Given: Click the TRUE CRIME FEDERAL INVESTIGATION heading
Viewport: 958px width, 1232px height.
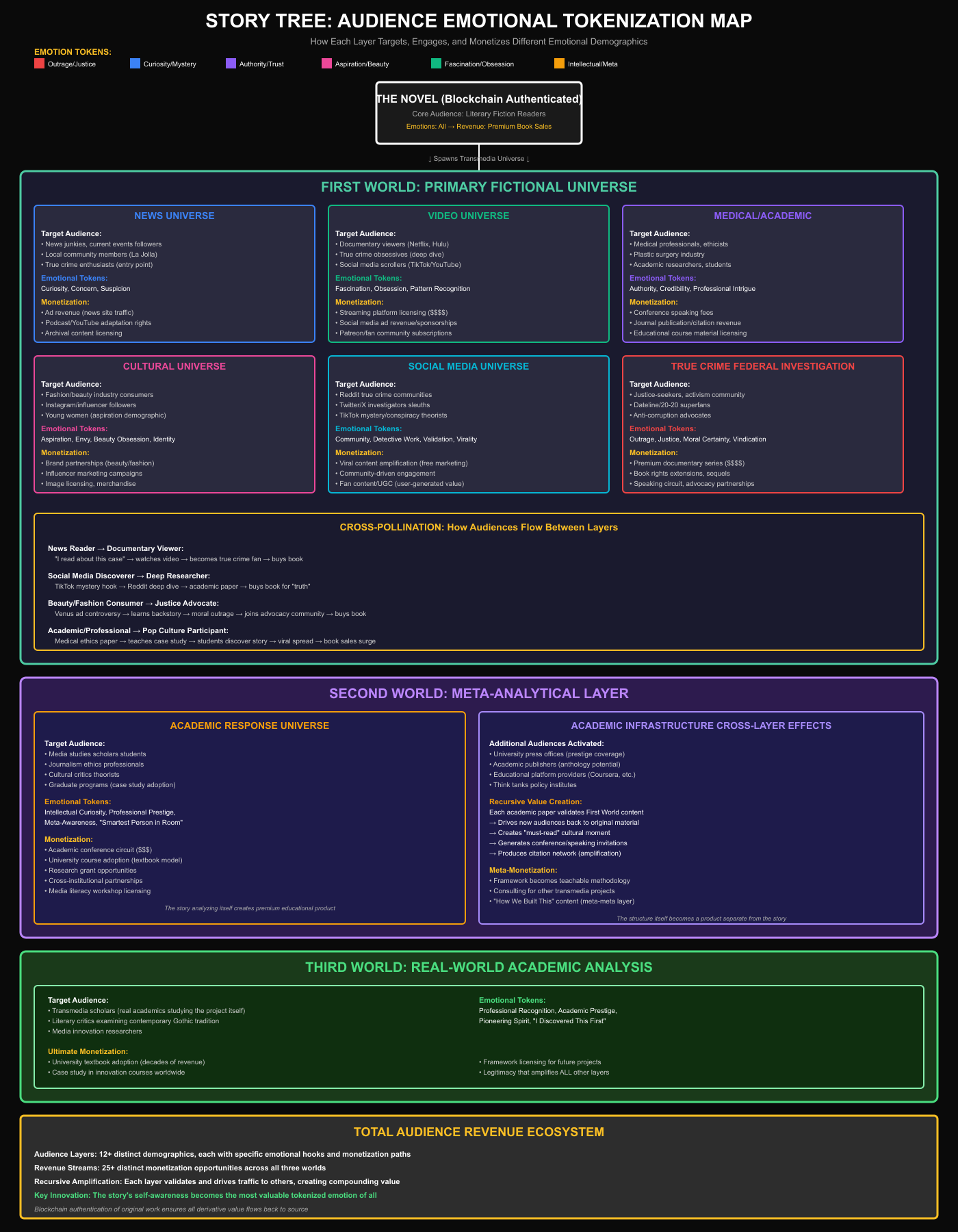Looking at the screenshot, I should click(763, 366).
